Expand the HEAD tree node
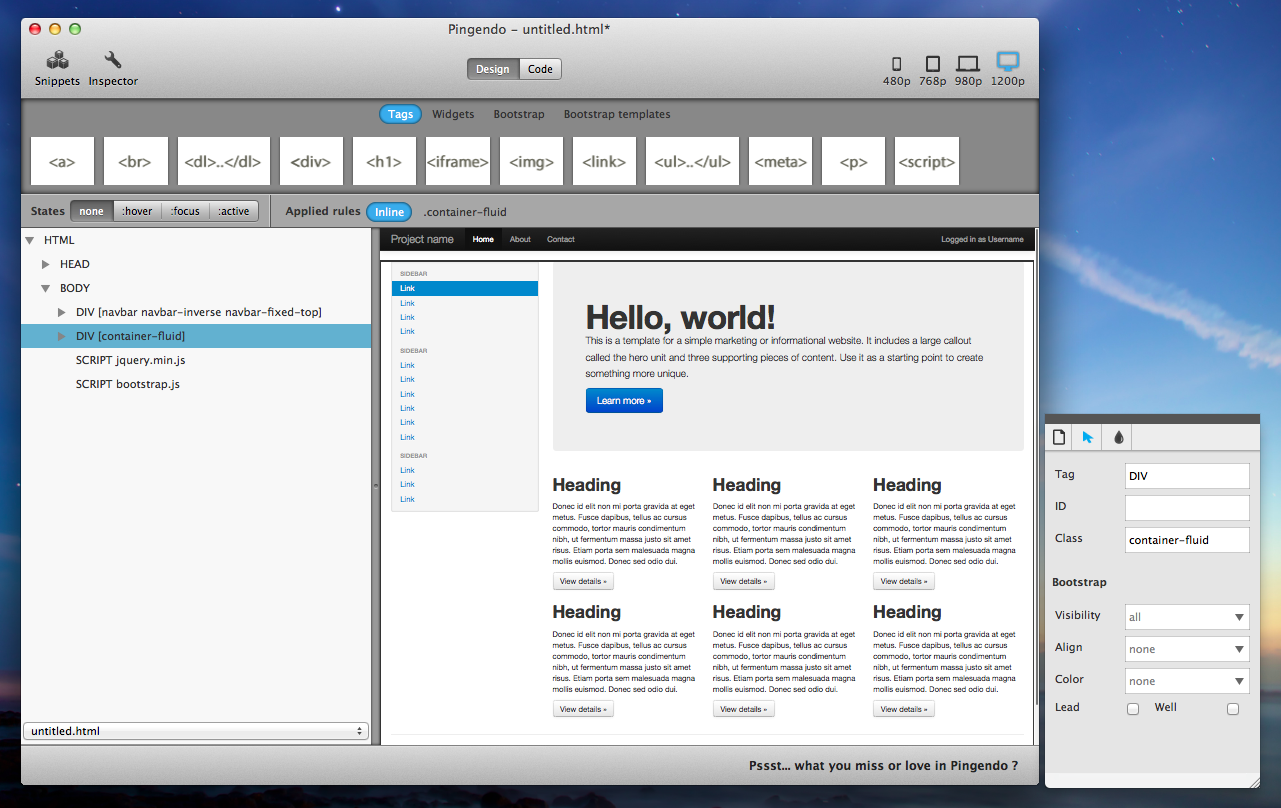 click(46, 264)
